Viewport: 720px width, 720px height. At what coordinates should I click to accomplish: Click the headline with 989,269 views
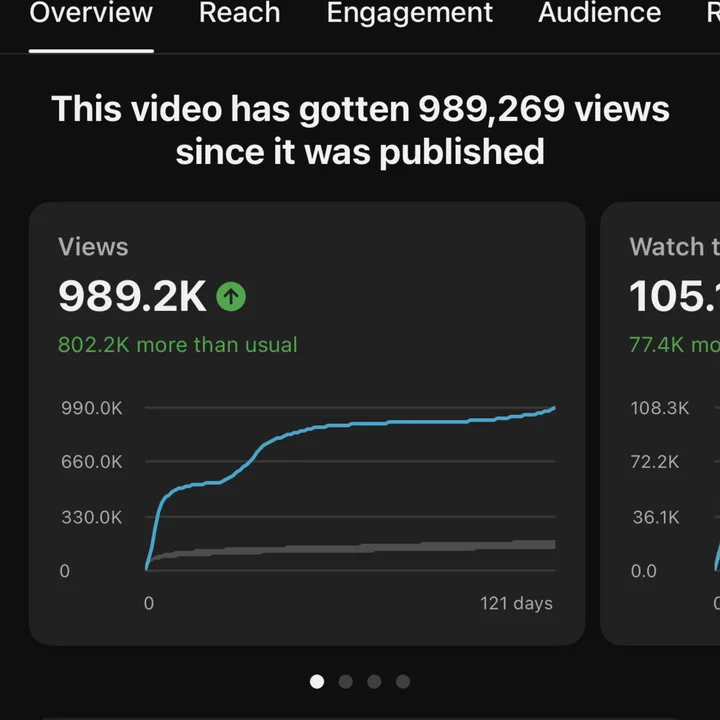click(360, 130)
